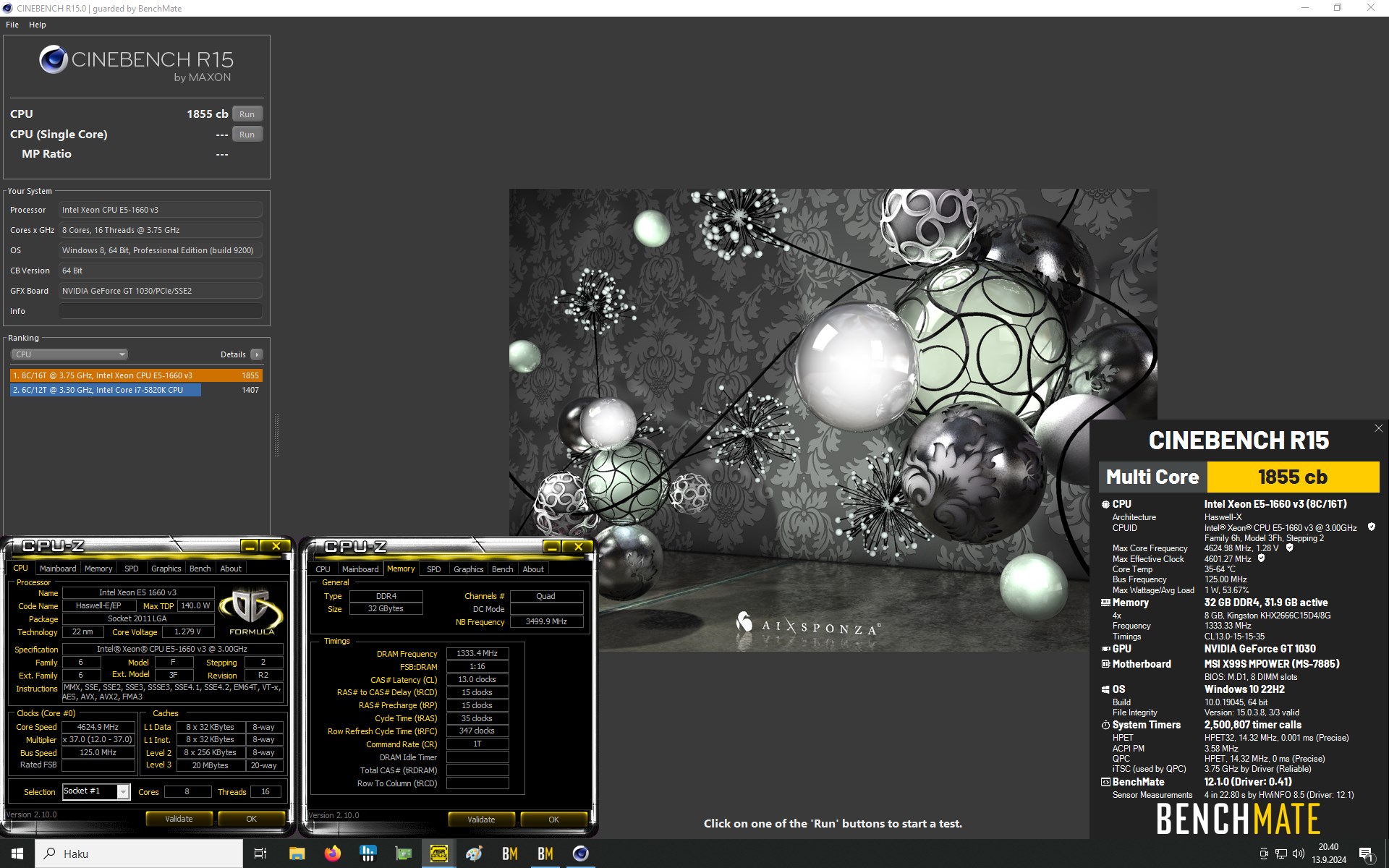Click the Max Core Frequency shield icon
Screen dimensions: 1389x868
(1289, 548)
